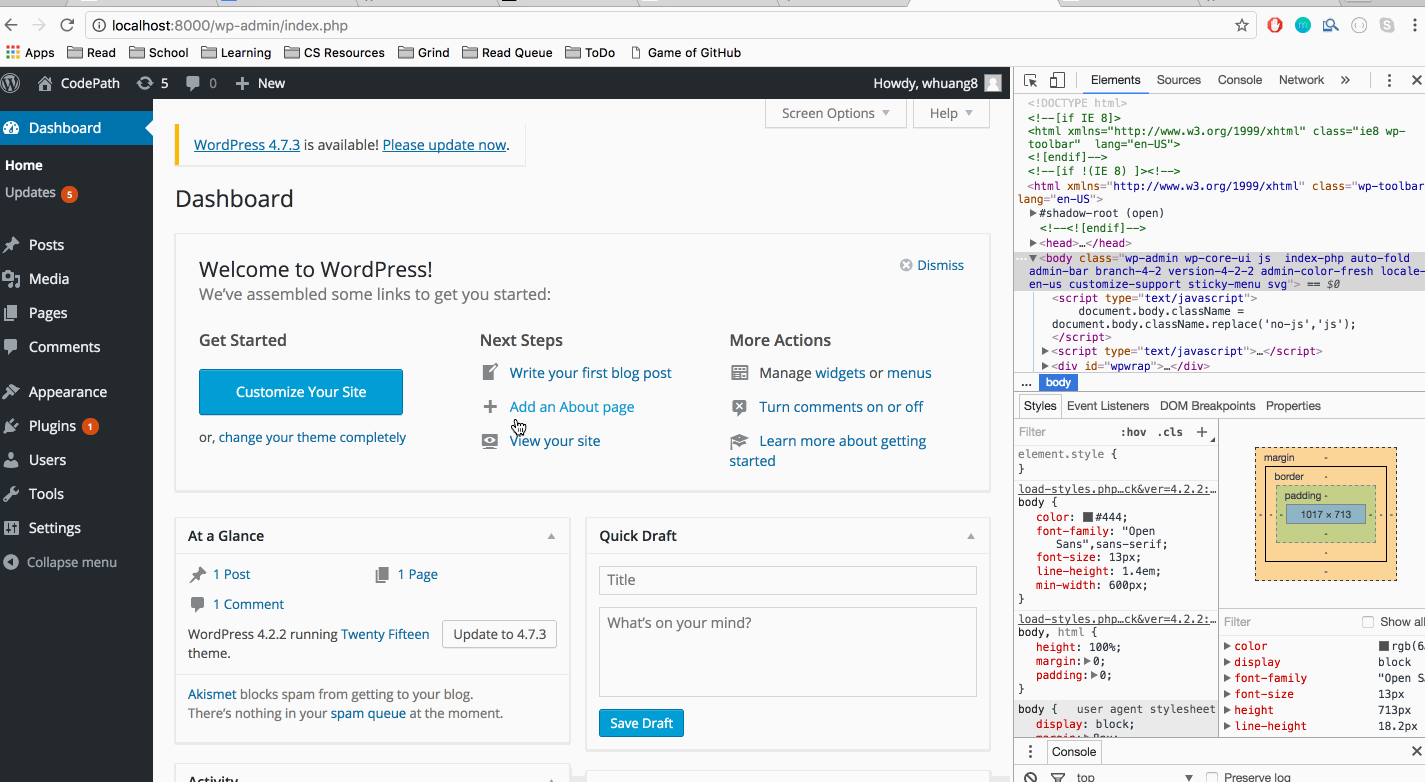Click the Pages icon in sidebar

(11, 313)
